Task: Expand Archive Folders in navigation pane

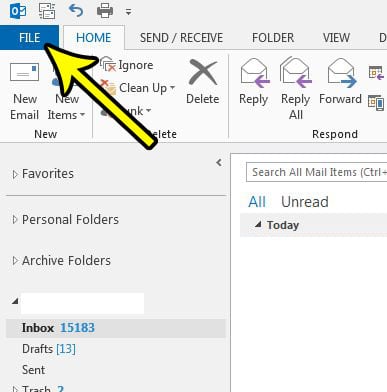Action: coord(14,261)
